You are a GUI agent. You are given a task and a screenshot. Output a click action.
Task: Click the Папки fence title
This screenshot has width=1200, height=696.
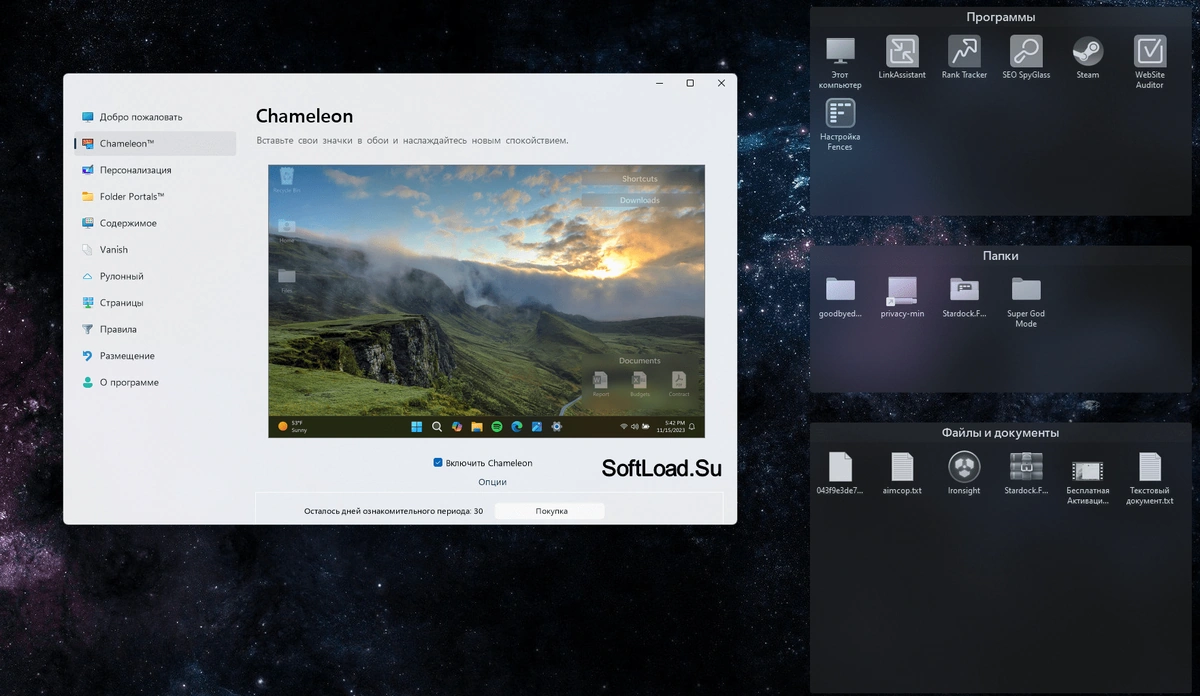(1000, 256)
